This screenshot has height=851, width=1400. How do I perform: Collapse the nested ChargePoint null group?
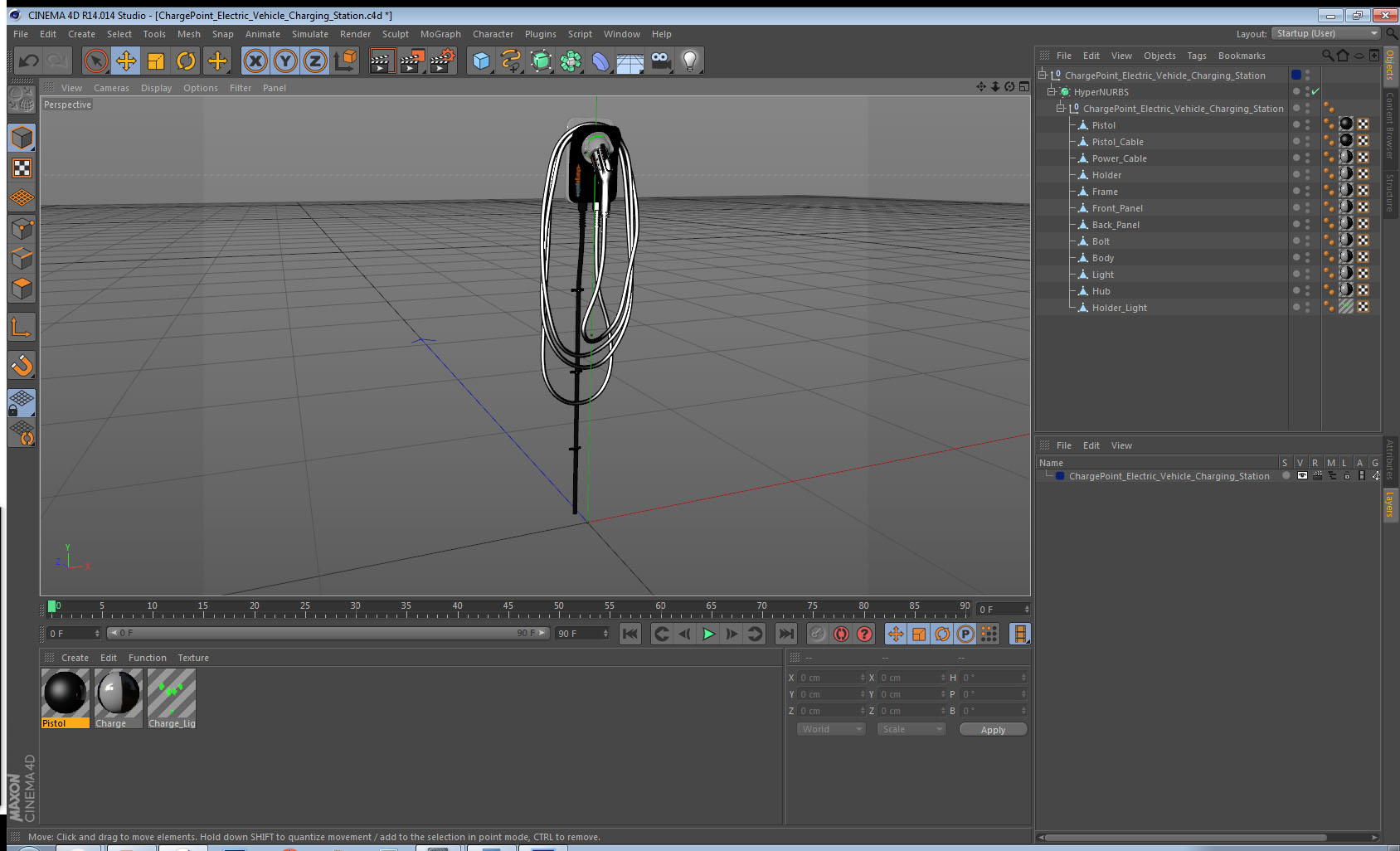coord(1060,108)
